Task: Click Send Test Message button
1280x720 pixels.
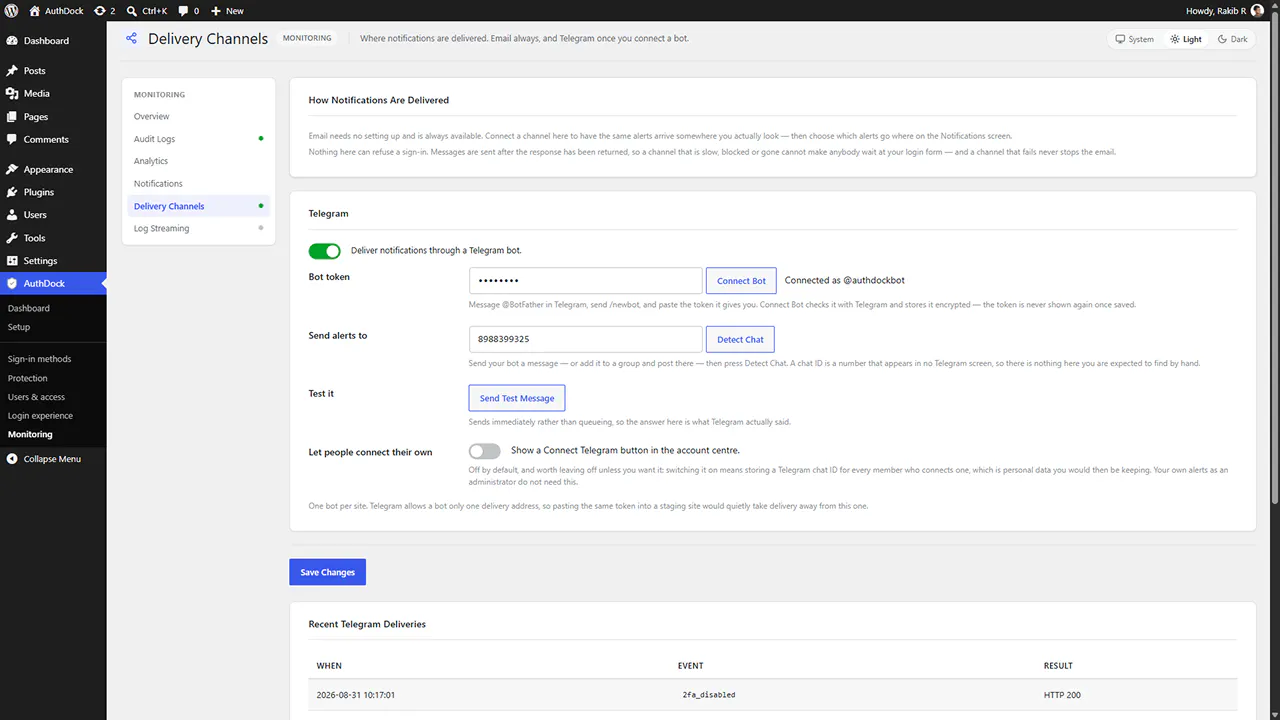Action: (517, 398)
